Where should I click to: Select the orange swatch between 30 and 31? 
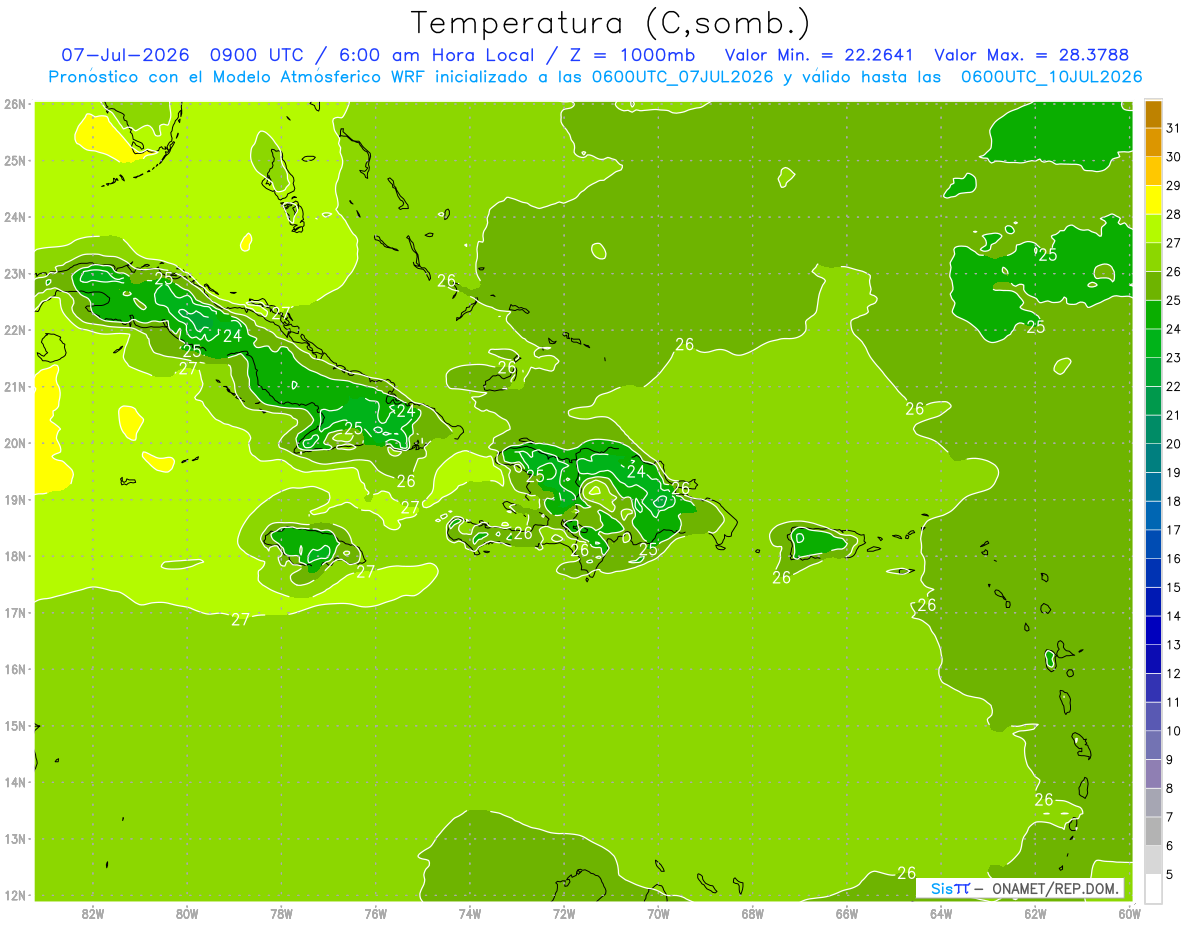(x=1153, y=142)
